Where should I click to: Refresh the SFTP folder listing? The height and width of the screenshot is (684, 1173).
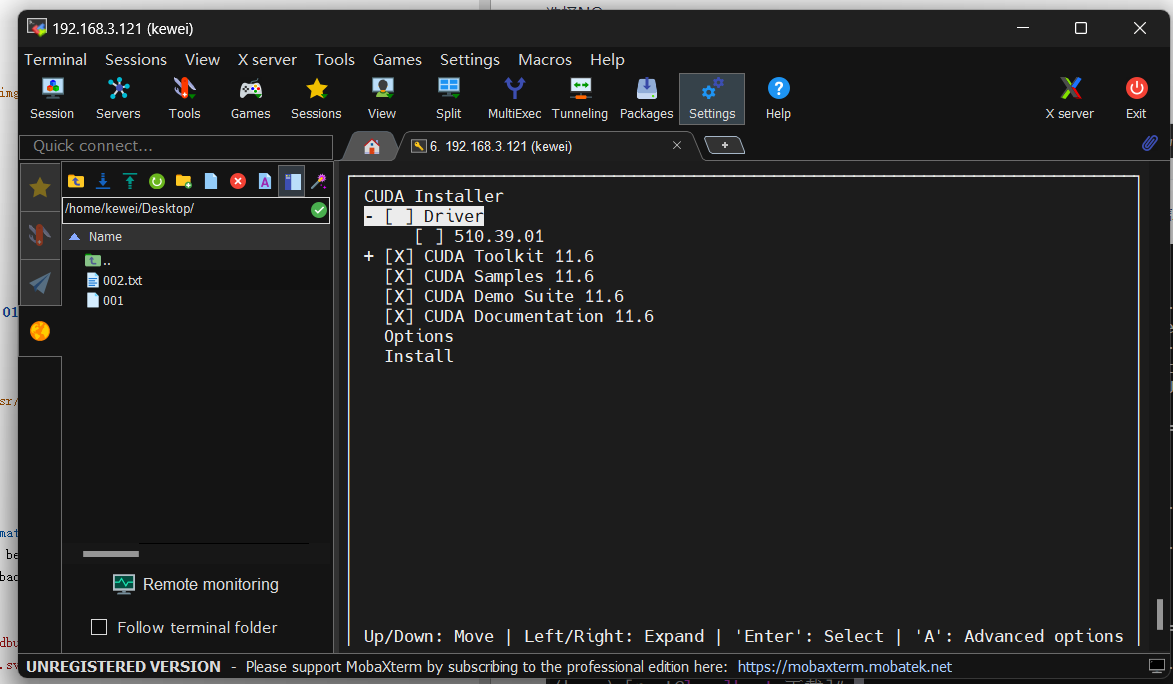pos(157,181)
